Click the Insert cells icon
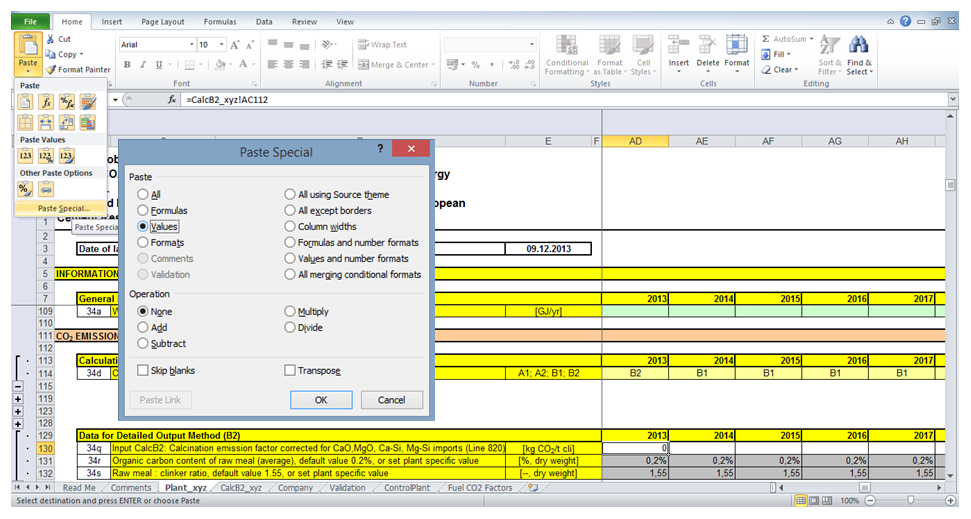Viewport: 971px width, 519px height. [678, 46]
